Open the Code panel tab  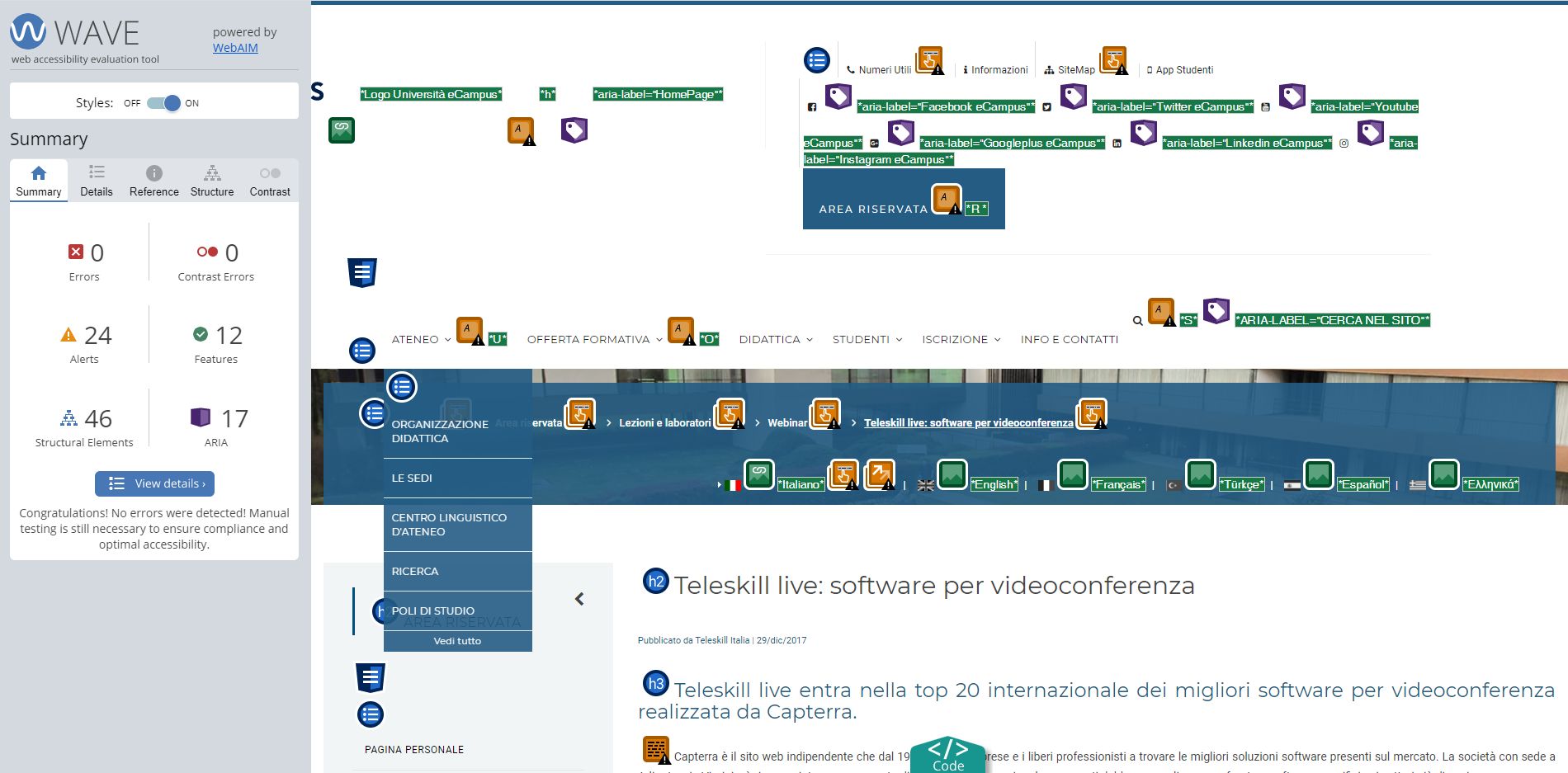click(x=948, y=756)
